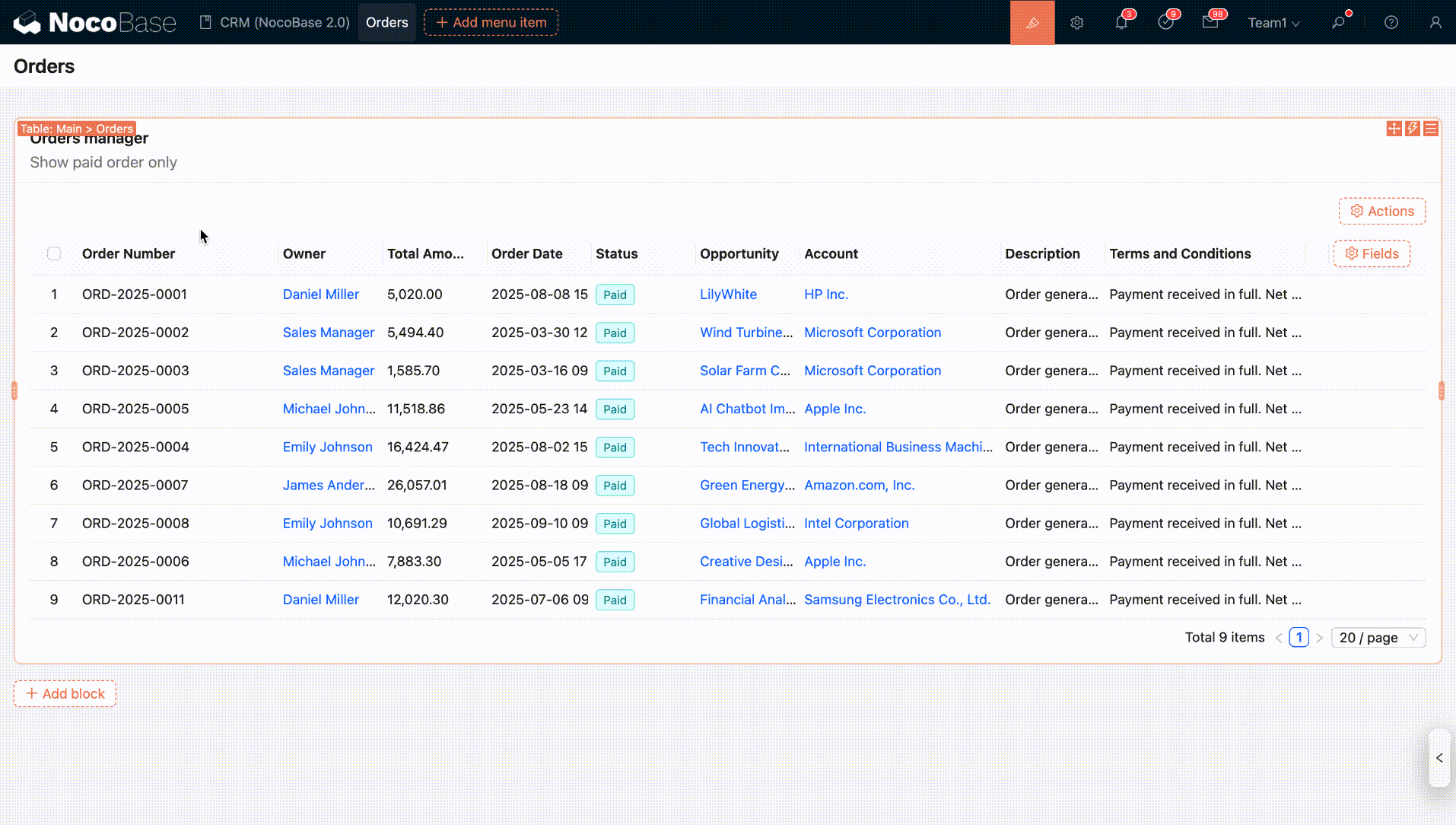Click the key-shaped icon in header
Viewport: 1456px width, 825px height.
[1338, 23]
